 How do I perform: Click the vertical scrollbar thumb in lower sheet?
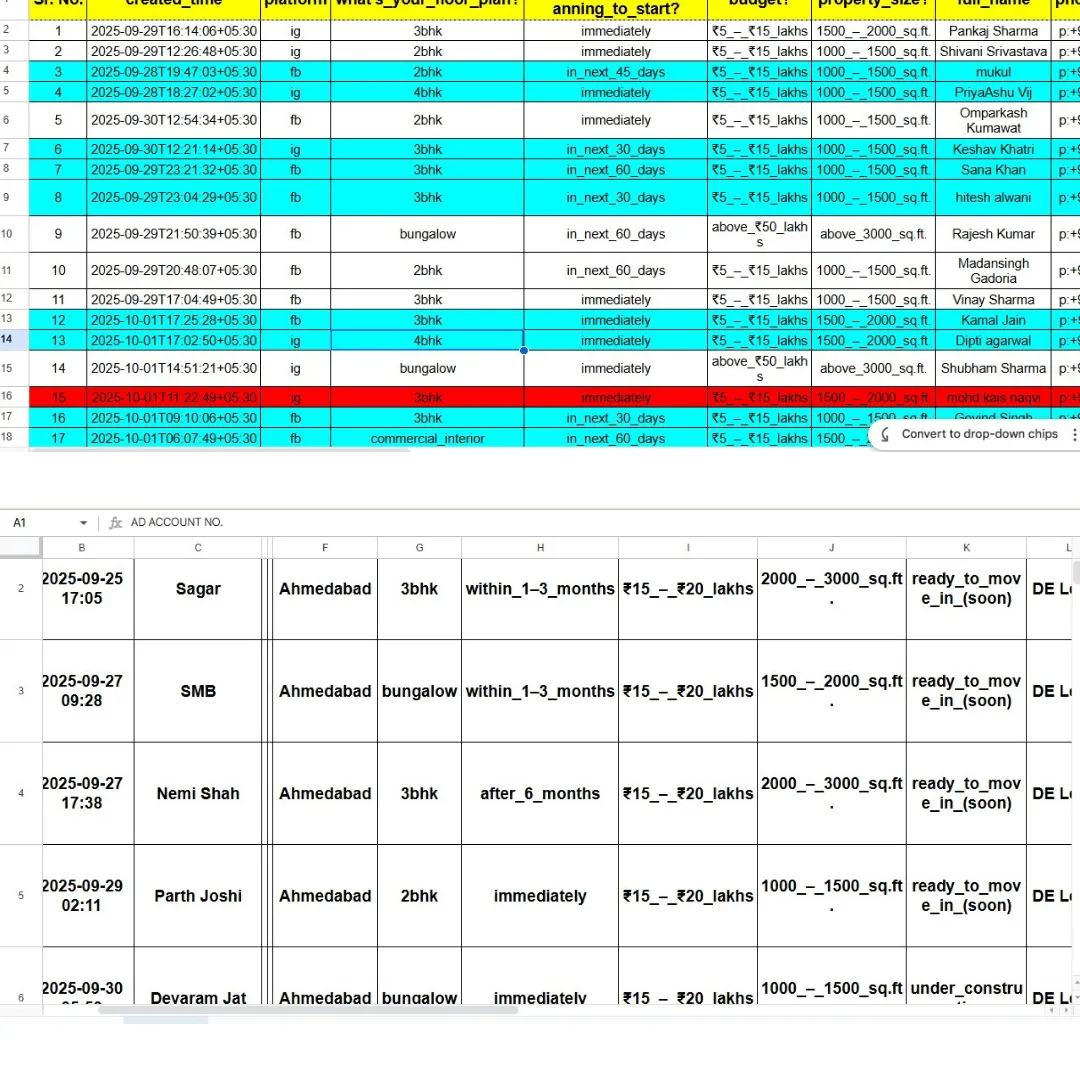1076,572
